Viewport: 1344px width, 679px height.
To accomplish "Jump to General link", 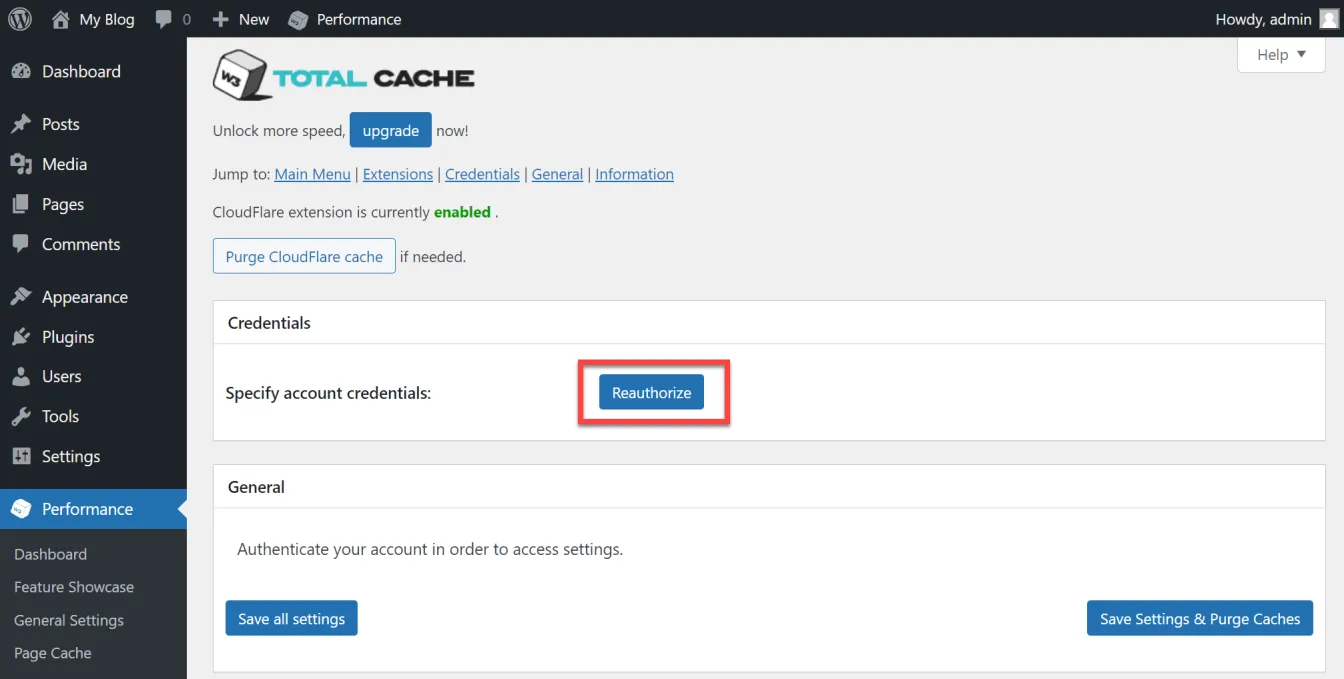I will tap(557, 174).
